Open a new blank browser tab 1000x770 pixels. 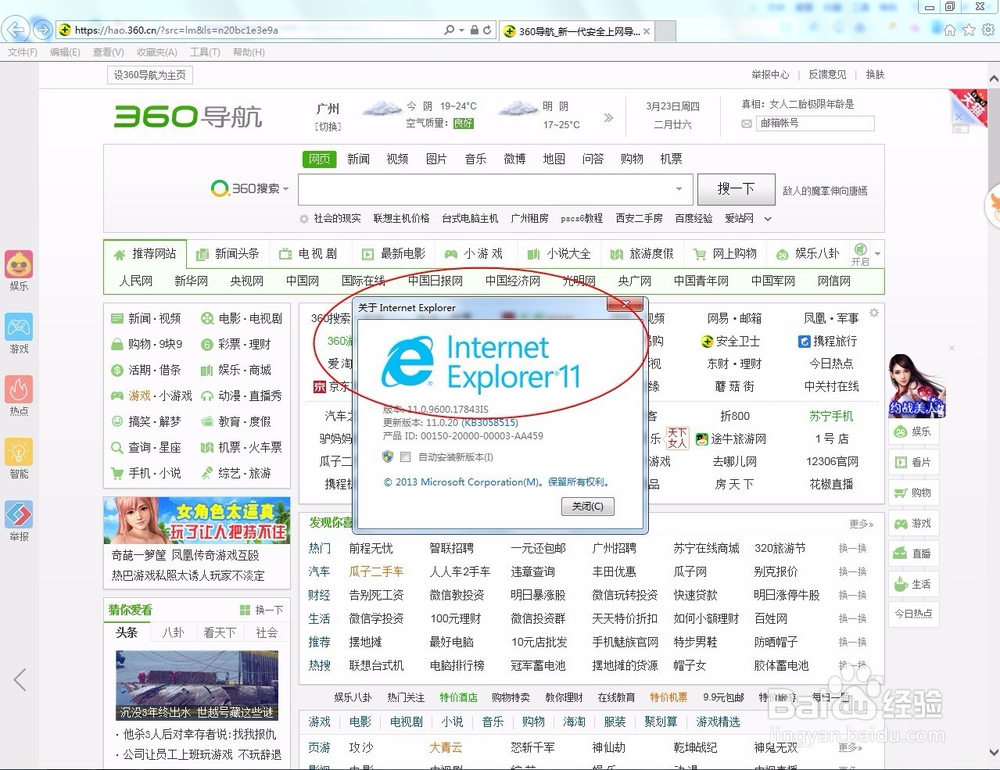(665, 31)
